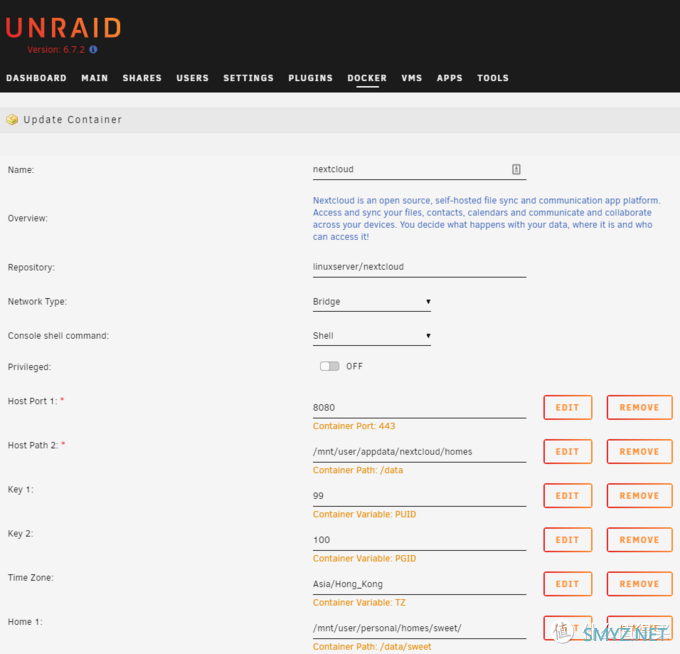Click the Time Zone field Asia/Hong_Kong
This screenshot has width=680, height=654.
tap(419, 585)
